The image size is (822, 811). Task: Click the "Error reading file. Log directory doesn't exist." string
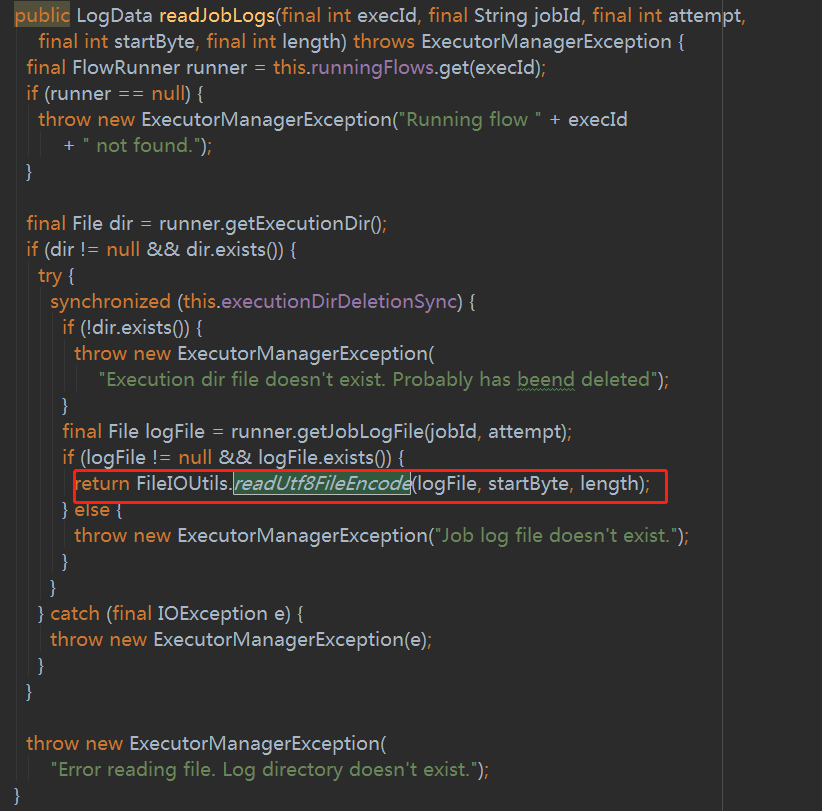coord(264,770)
